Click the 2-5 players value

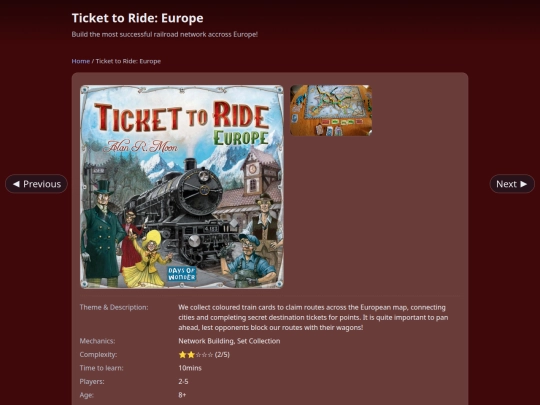coord(183,382)
